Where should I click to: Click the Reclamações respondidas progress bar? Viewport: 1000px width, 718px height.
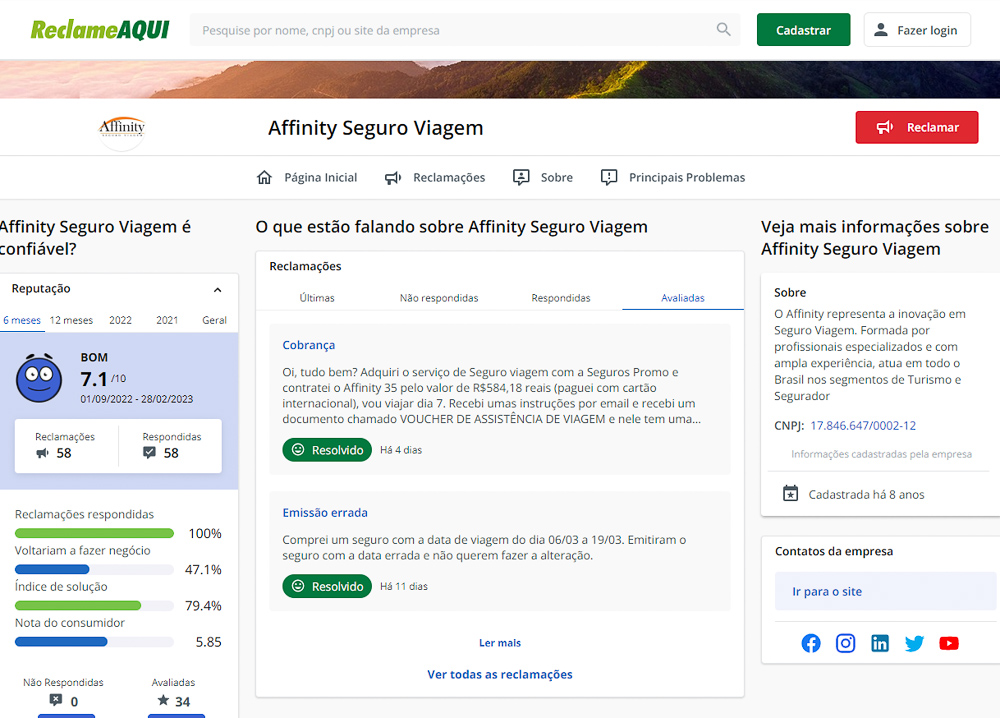[94, 533]
